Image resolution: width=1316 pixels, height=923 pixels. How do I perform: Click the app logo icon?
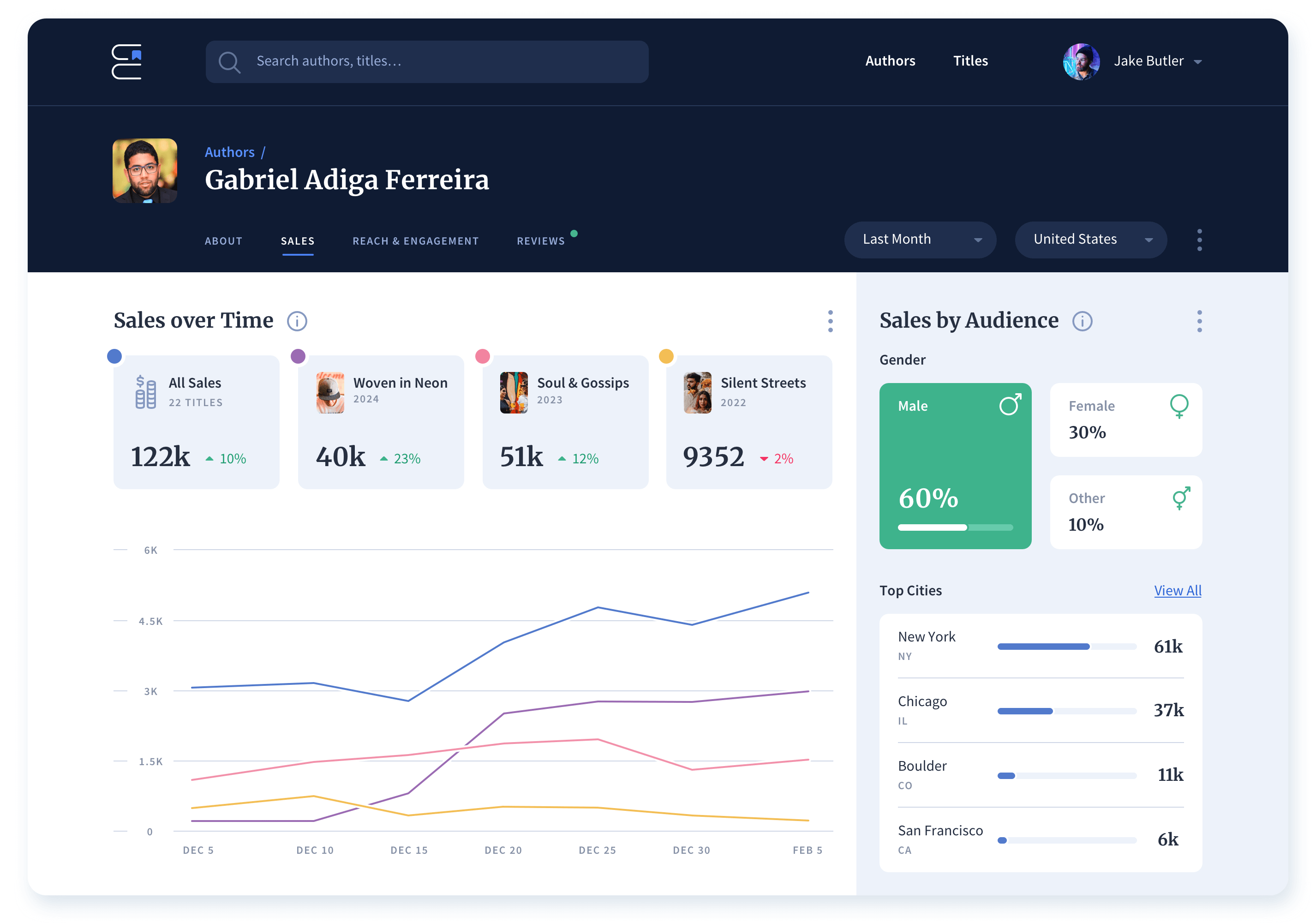coord(127,61)
